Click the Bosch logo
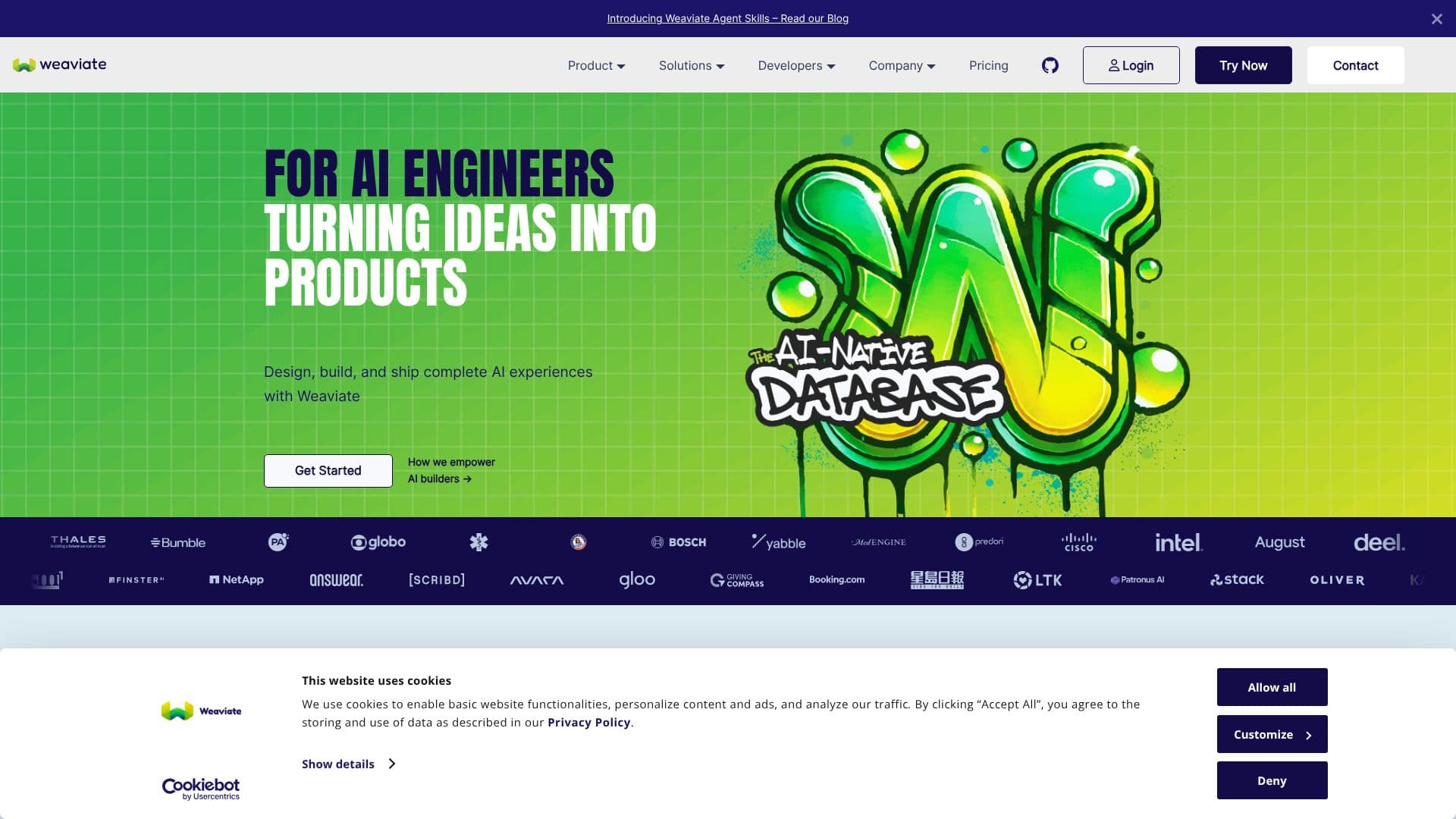The image size is (1456, 819). [x=679, y=542]
